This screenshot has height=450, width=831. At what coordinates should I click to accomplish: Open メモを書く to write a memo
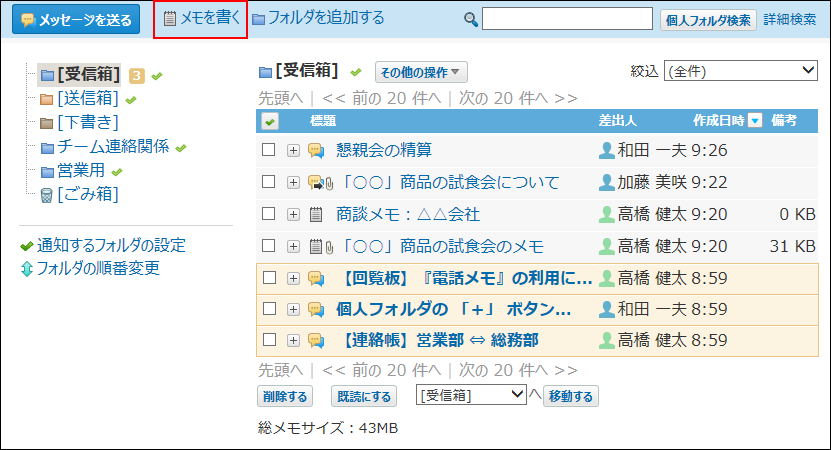[x=201, y=19]
